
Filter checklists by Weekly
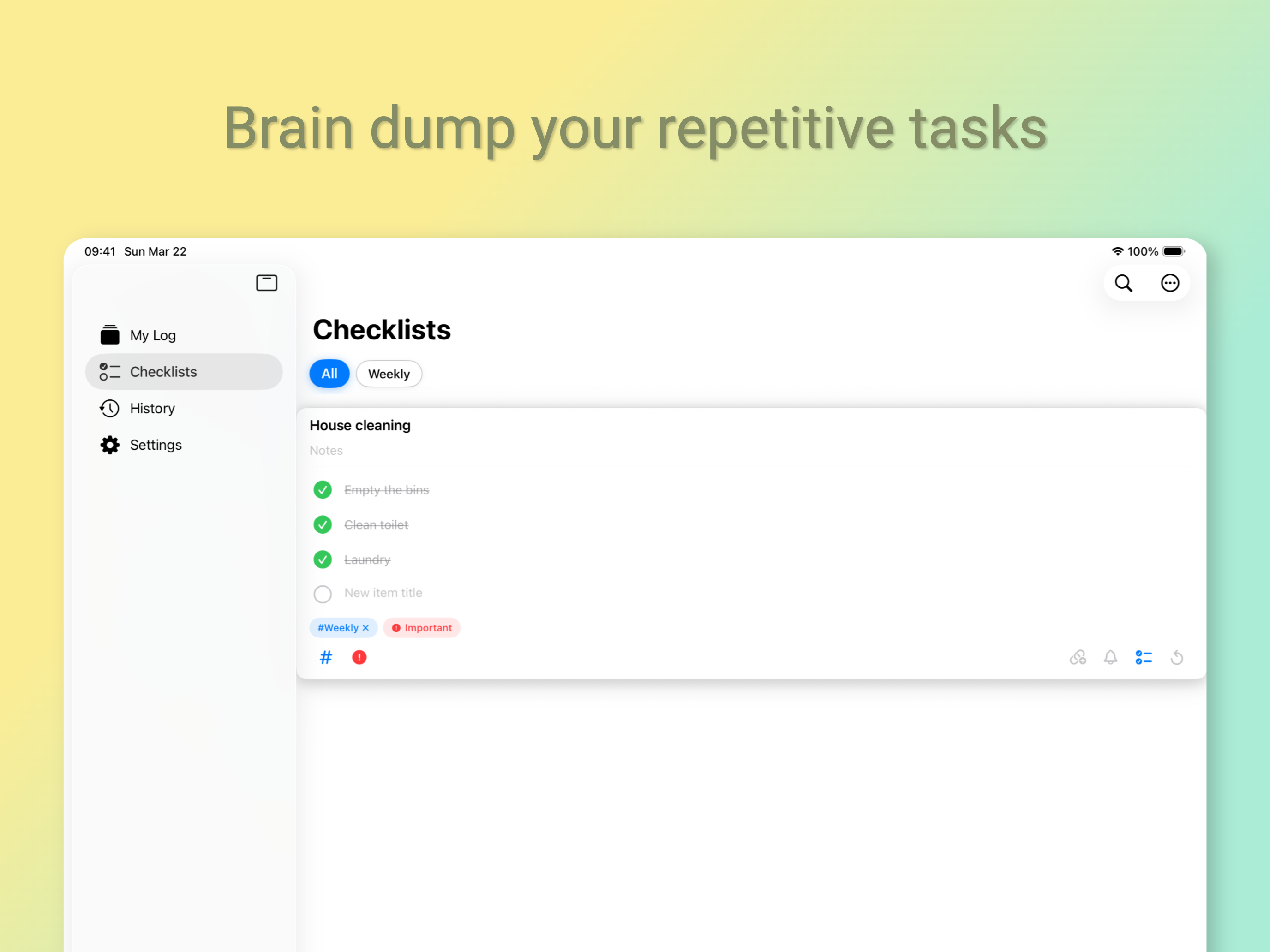(389, 374)
